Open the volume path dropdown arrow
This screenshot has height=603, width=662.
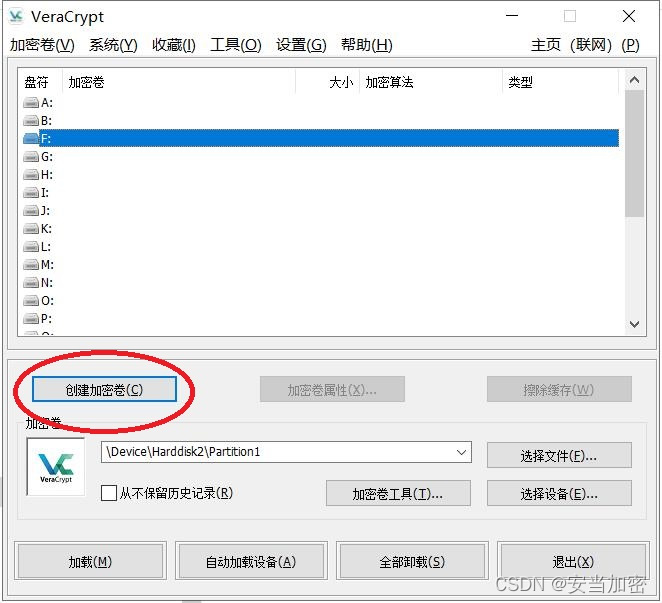click(461, 452)
